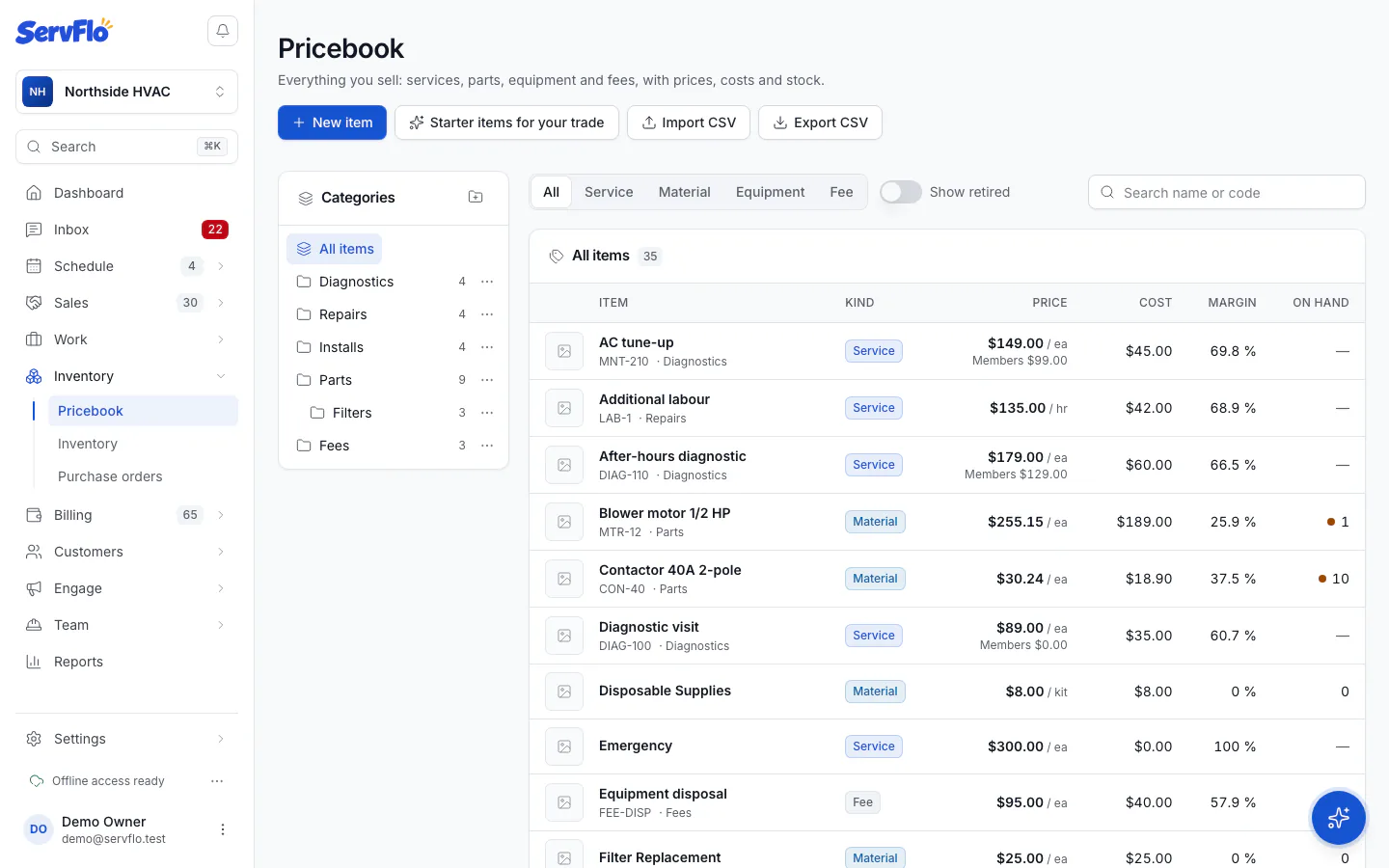Click the Import CSV button
This screenshot has height=868, width=1389.
tap(689, 122)
